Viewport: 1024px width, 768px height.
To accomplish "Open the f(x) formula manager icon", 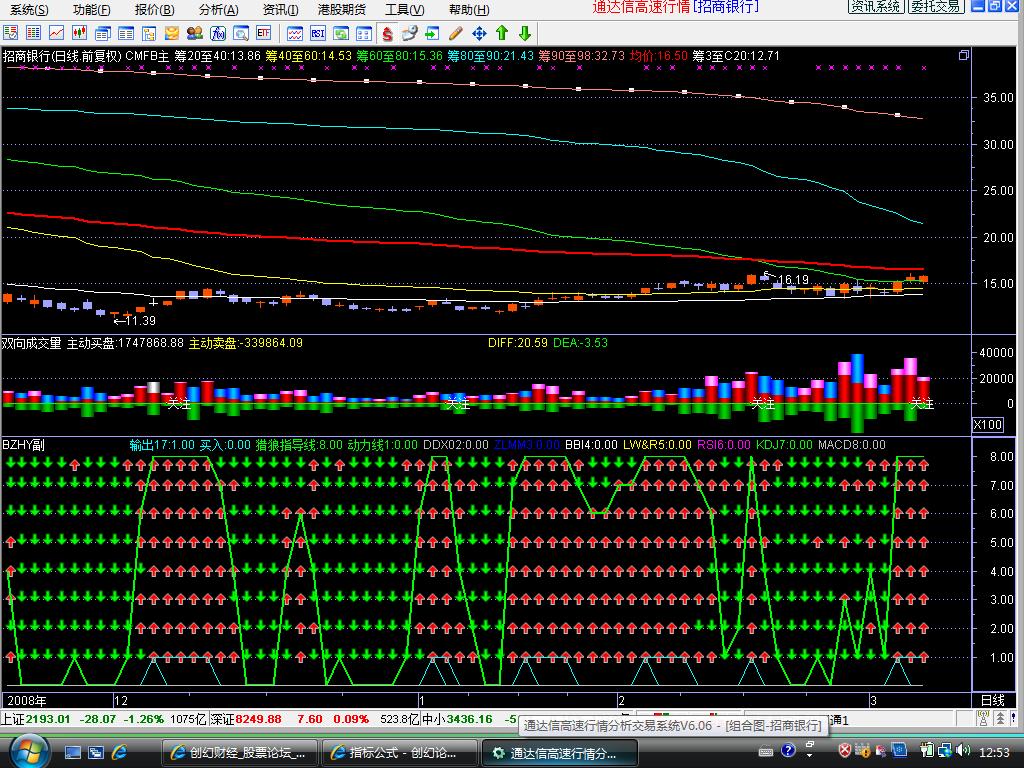I will pyautogui.click(x=217, y=33).
